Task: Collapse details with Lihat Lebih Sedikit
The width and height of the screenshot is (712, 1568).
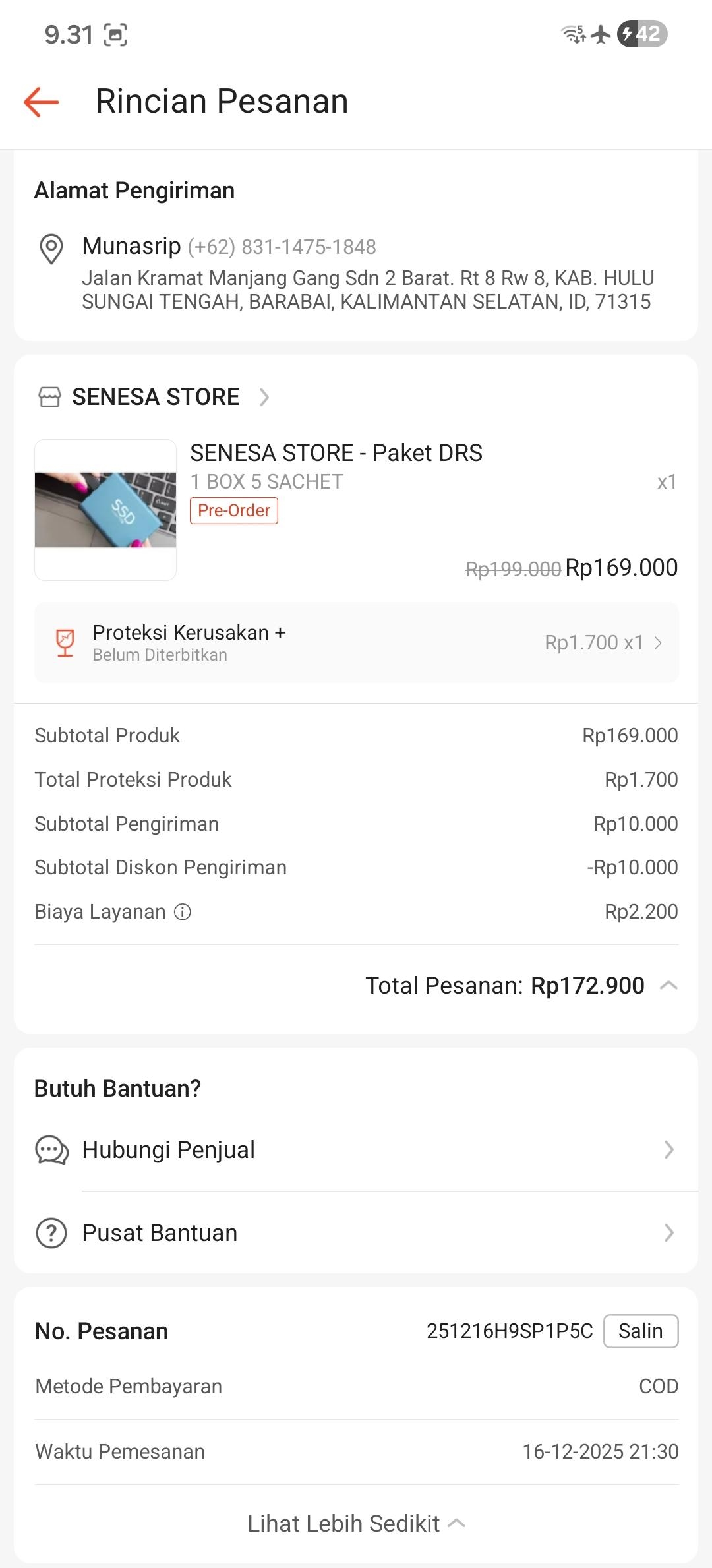Action: pos(356,1523)
